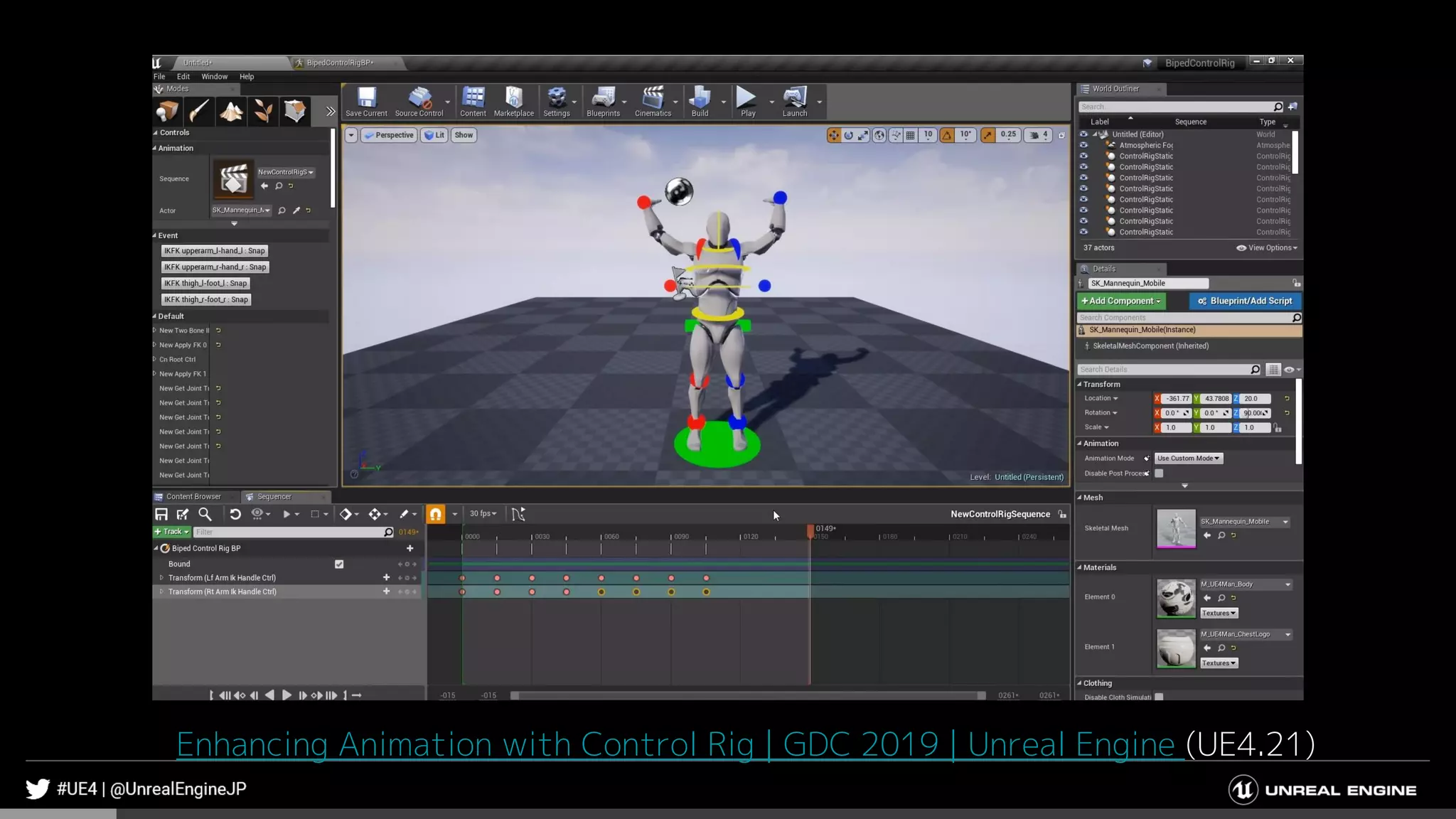Toggle rotation snapping angle icon
The width and height of the screenshot is (1456, 819).
tap(947, 135)
